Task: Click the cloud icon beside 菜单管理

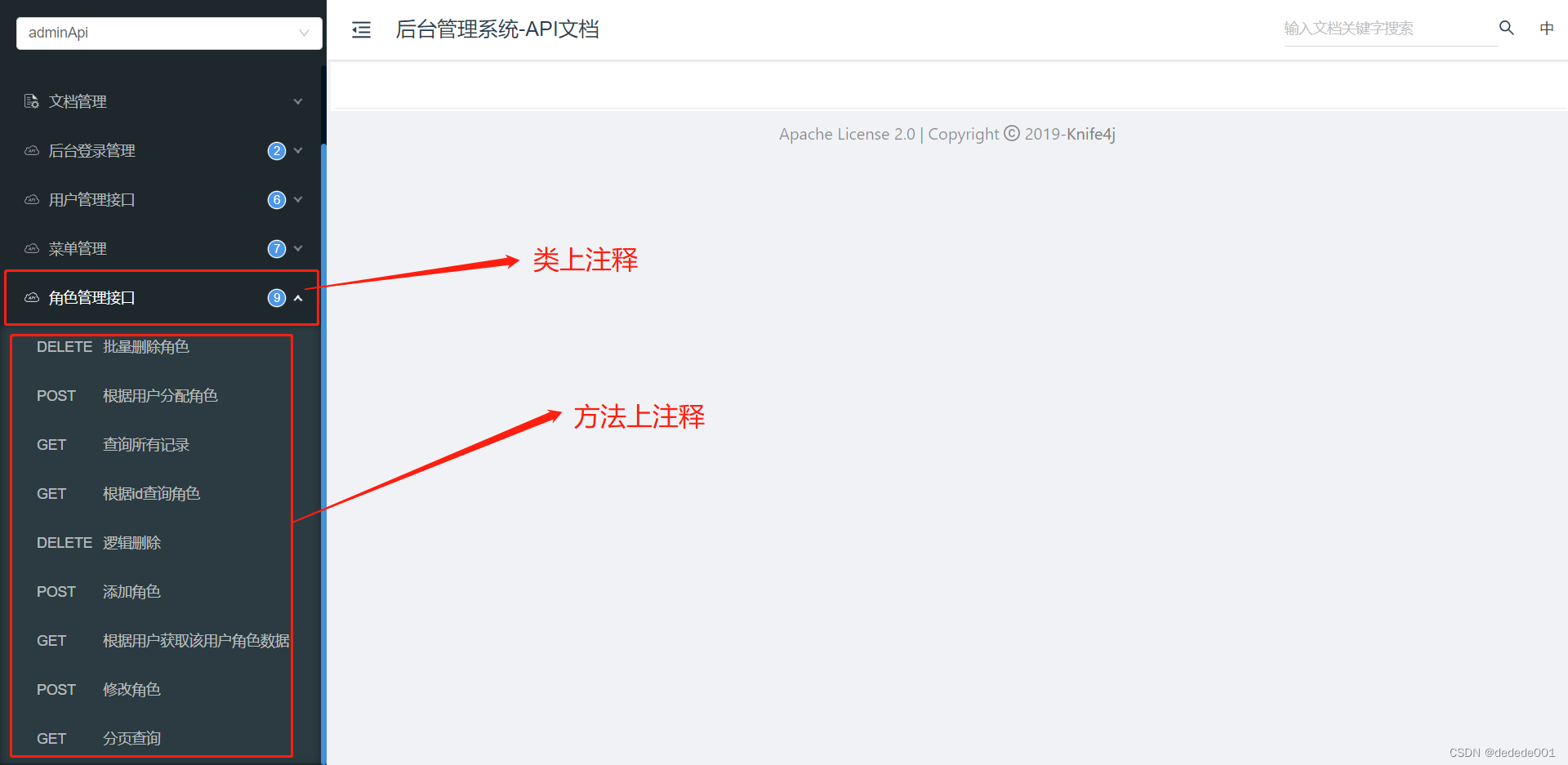Action: [x=32, y=248]
